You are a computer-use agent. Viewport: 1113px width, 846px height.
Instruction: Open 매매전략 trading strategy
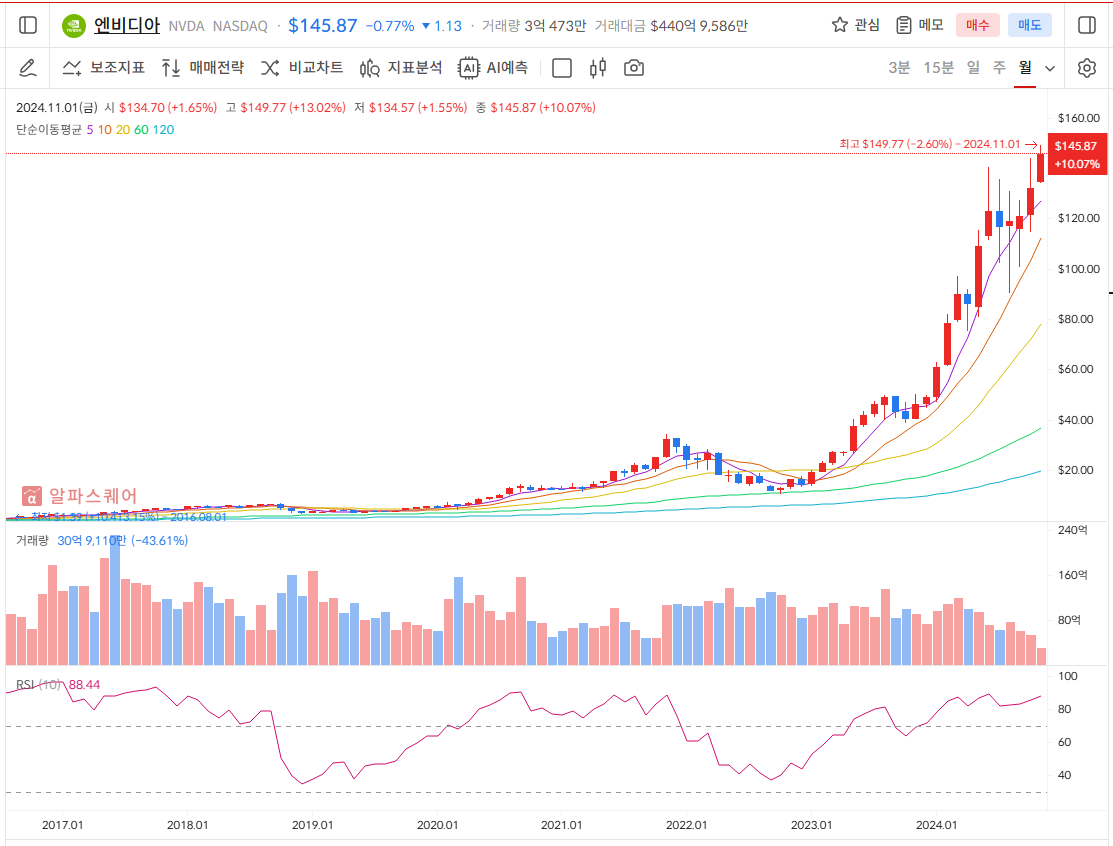202,68
